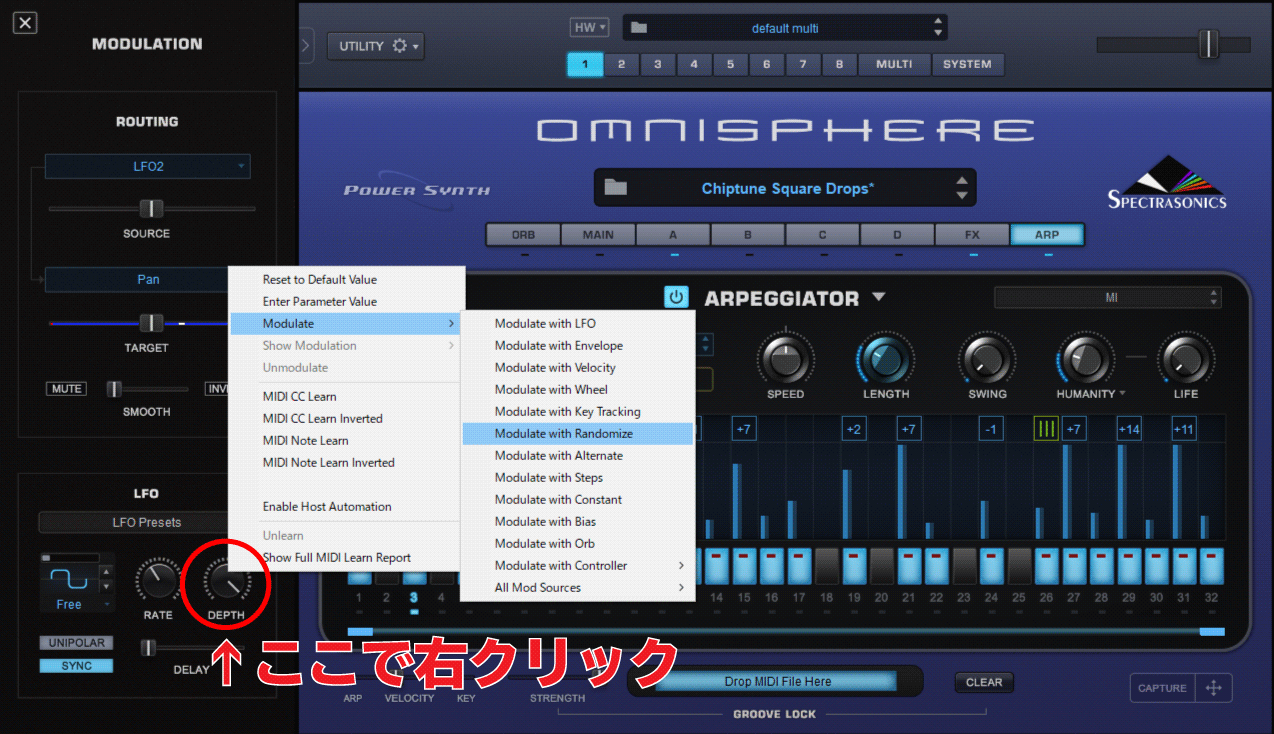Expand Modulate with Controller submenu

(x=577, y=565)
